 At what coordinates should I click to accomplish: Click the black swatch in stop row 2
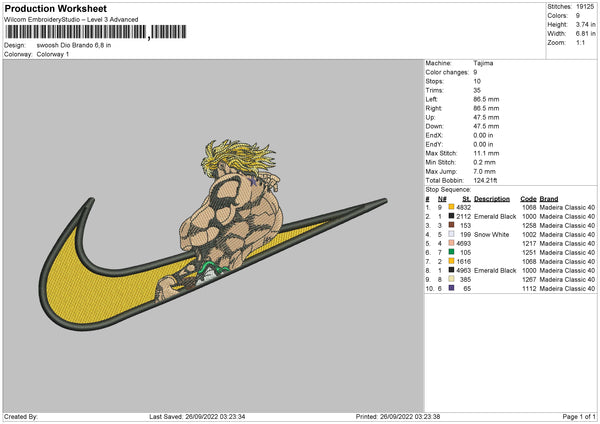[x=451, y=216]
